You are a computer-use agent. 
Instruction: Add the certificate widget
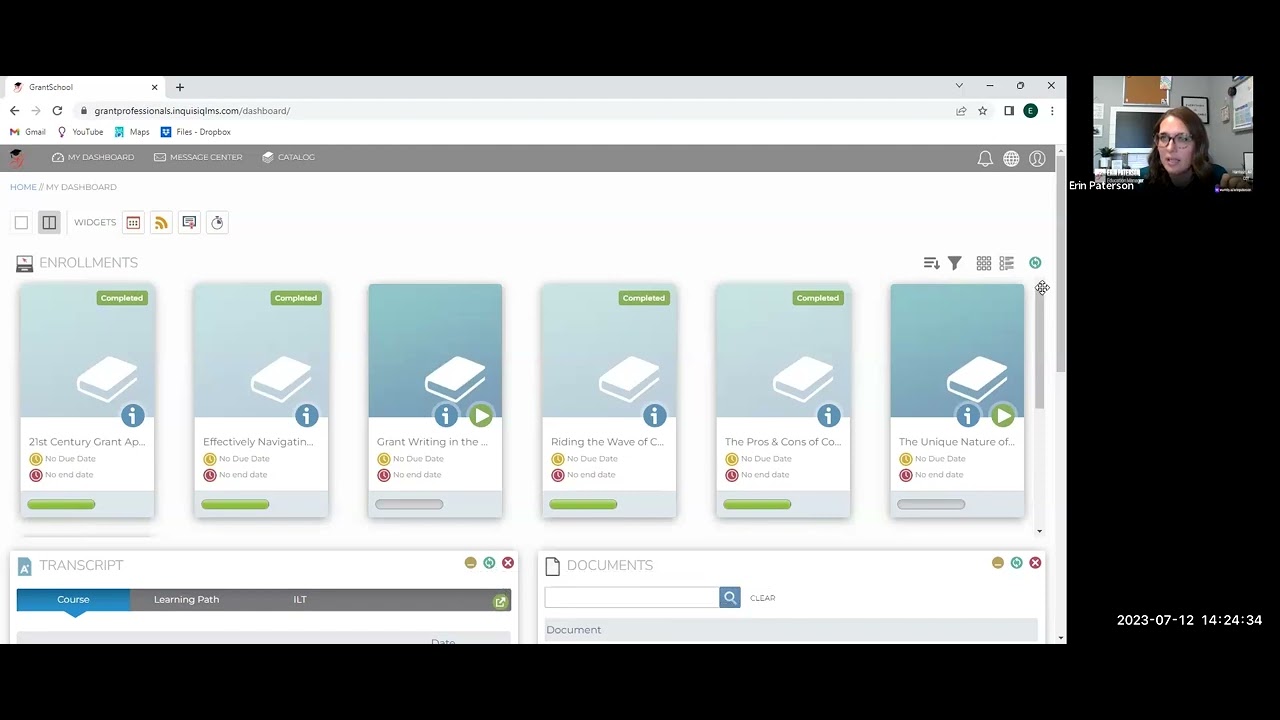pyautogui.click(x=189, y=222)
